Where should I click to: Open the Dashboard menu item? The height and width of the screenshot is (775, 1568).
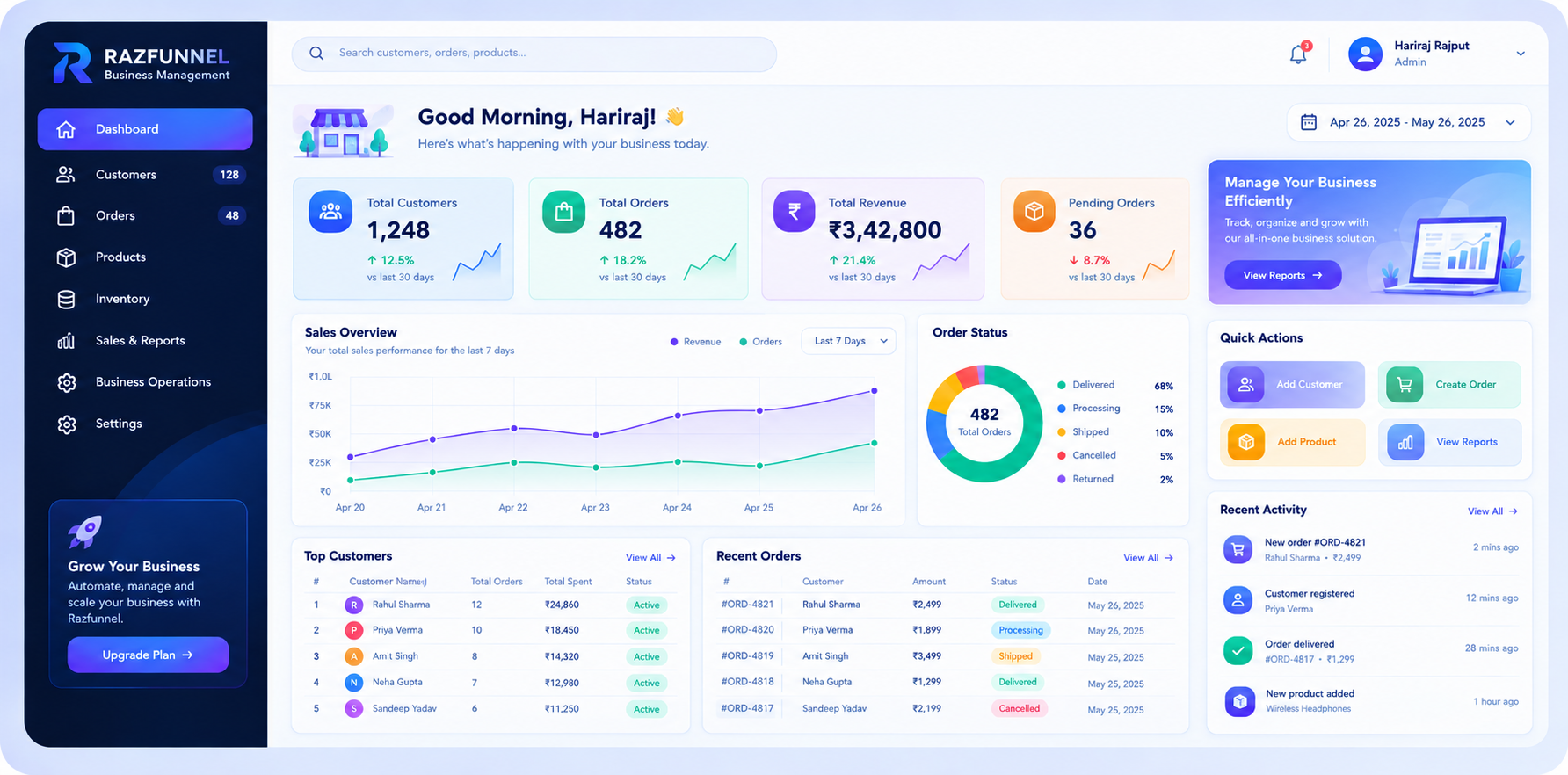[145, 129]
